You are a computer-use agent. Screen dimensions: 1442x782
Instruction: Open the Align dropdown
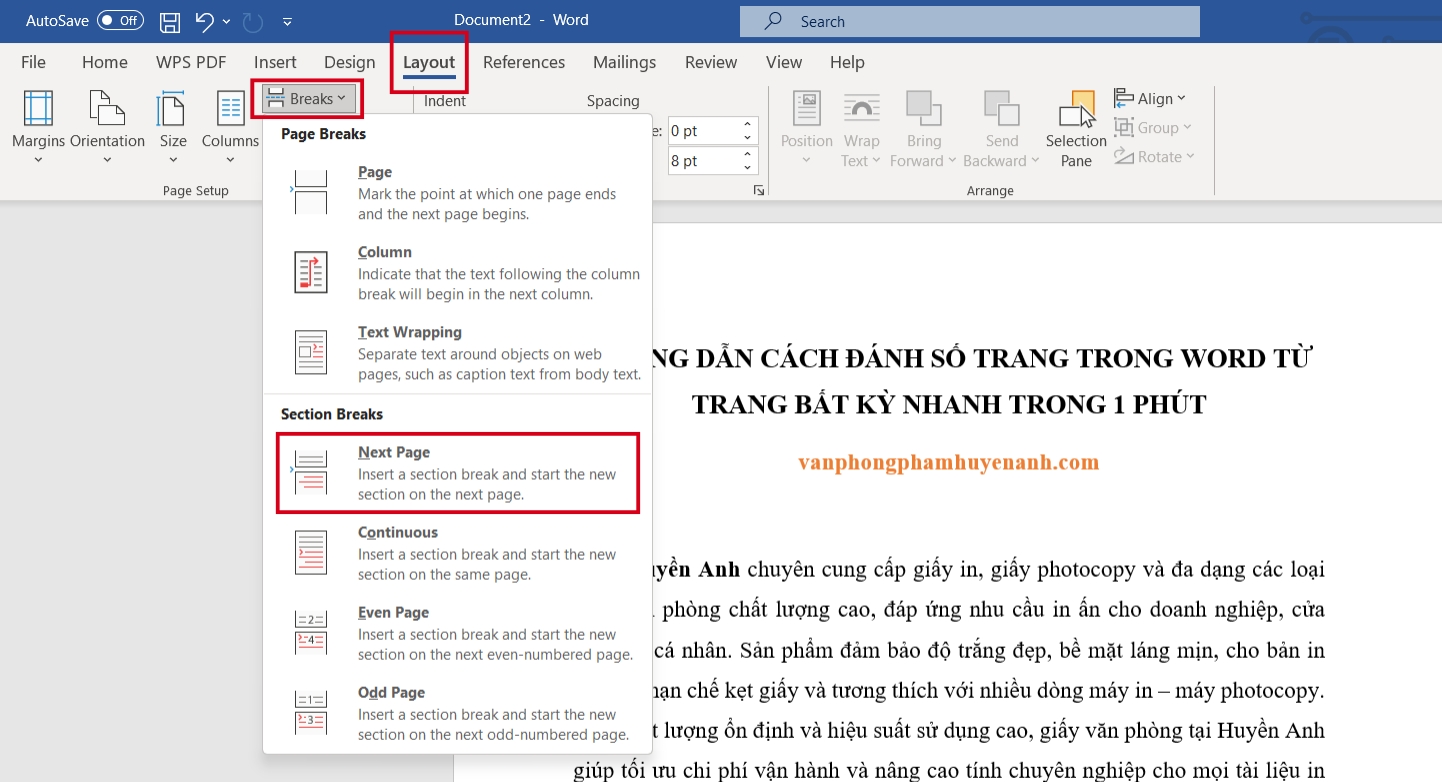click(x=1150, y=98)
